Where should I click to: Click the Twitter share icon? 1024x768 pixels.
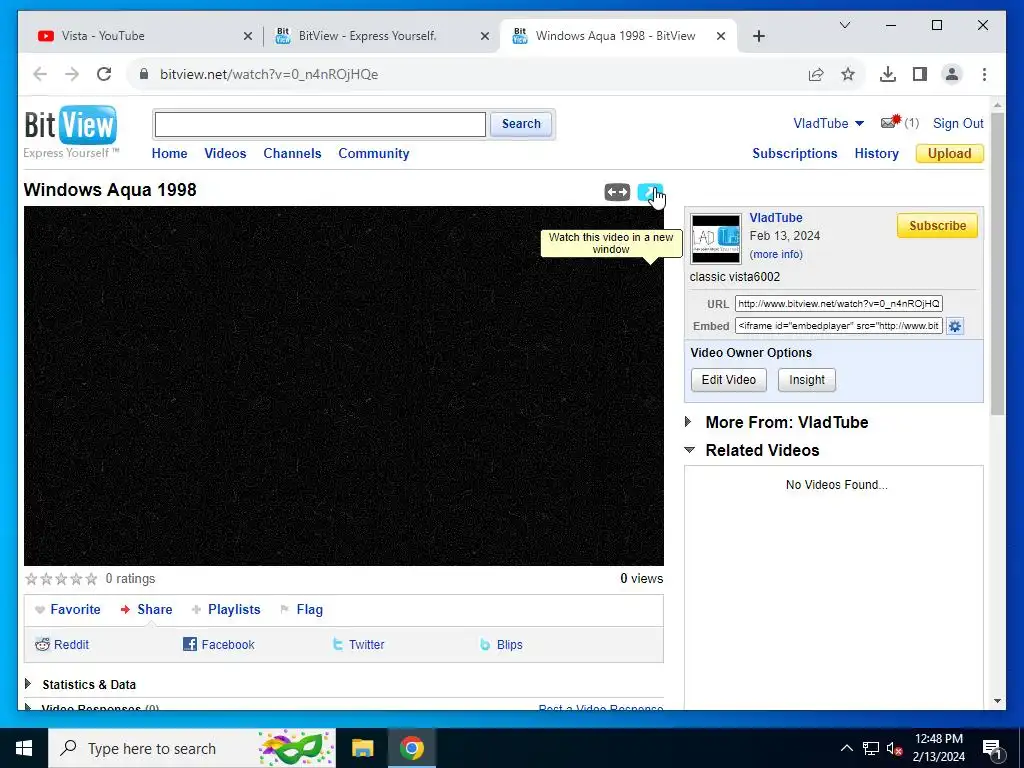click(x=338, y=645)
